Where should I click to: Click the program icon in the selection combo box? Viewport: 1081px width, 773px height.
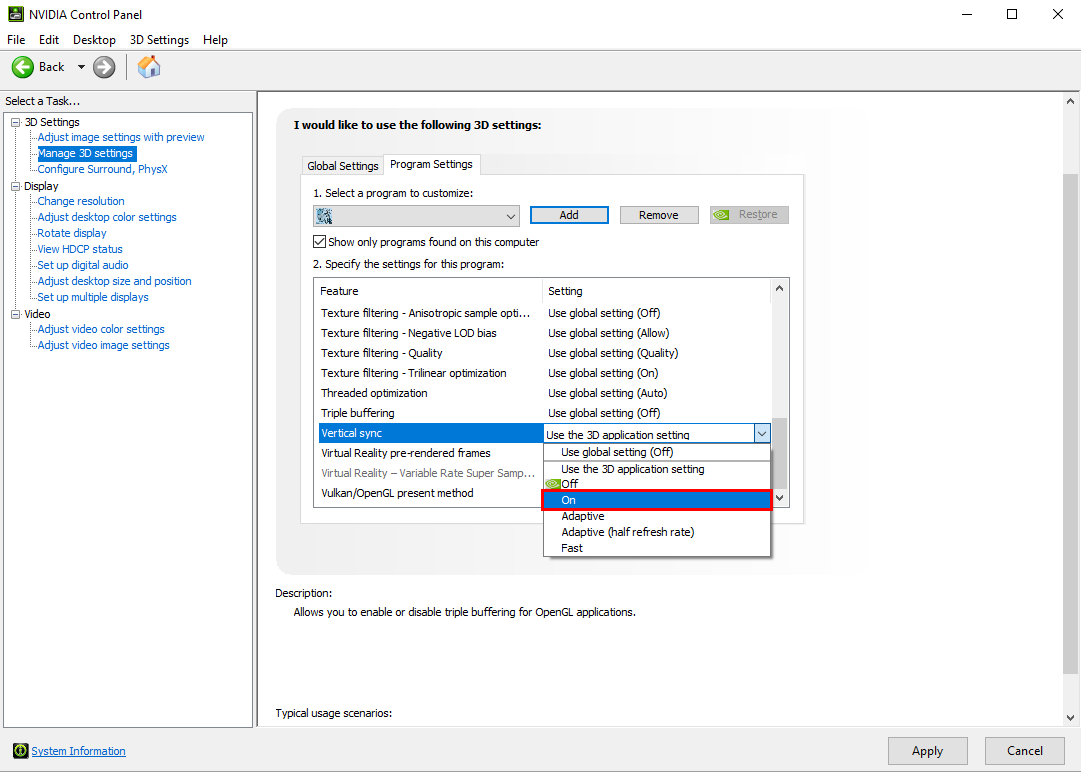click(324, 217)
